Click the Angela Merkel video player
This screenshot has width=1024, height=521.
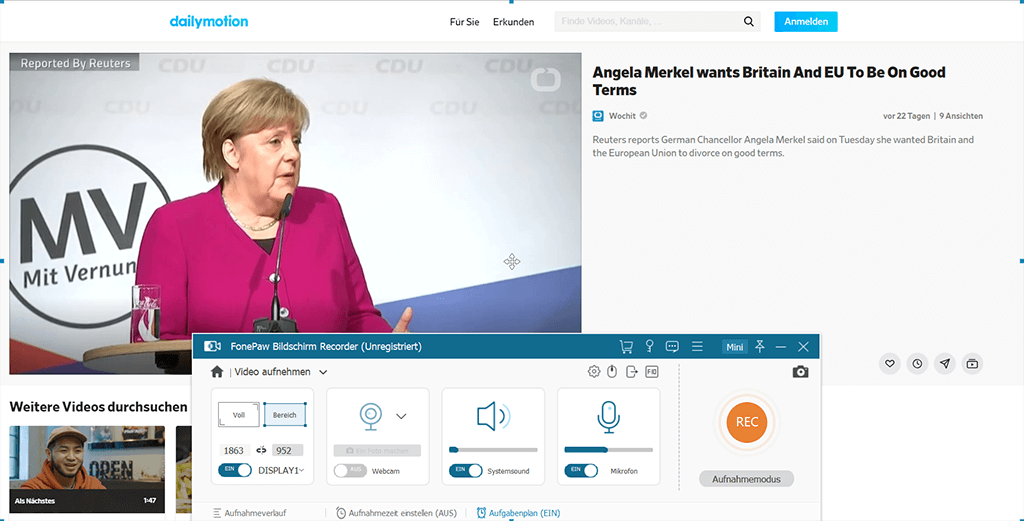point(295,213)
